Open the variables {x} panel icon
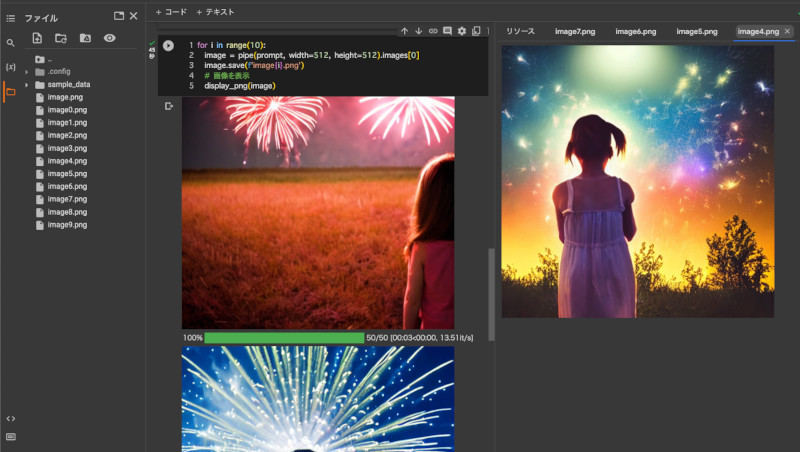 click(10, 67)
